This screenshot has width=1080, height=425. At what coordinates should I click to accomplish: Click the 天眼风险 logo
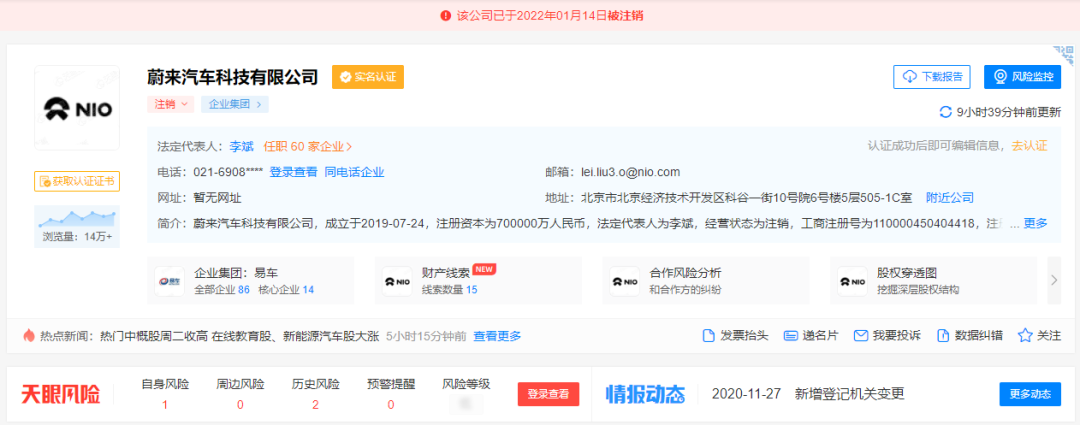pos(61,394)
